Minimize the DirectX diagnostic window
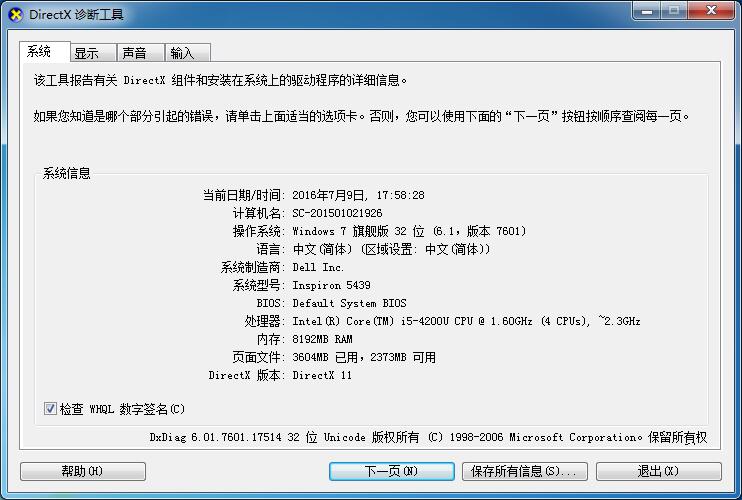This screenshot has height=500, width=742. pyautogui.click(x=646, y=11)
